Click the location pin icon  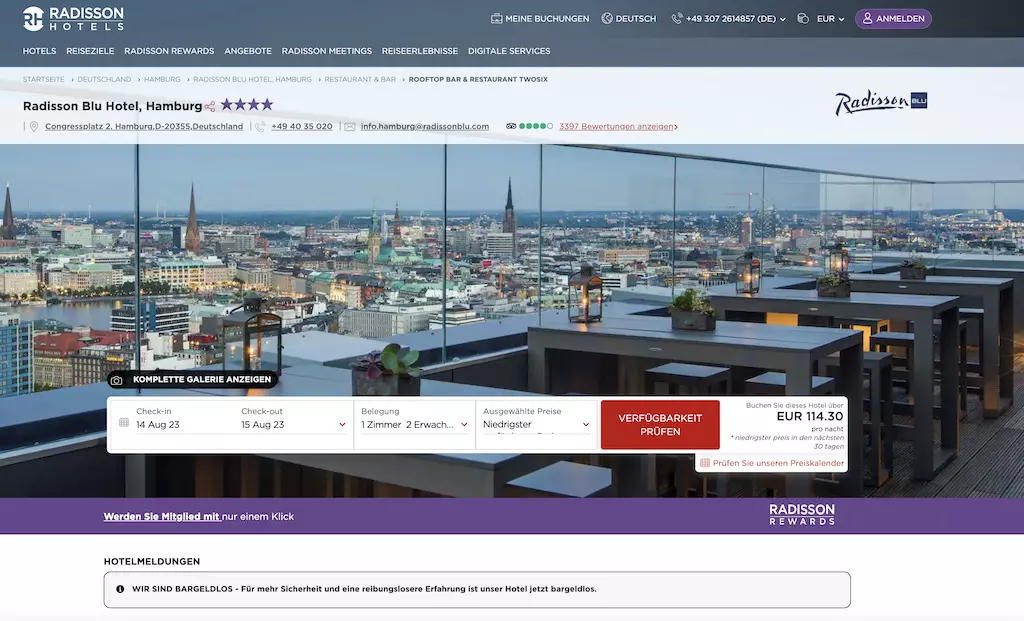(x=34, y=127)
